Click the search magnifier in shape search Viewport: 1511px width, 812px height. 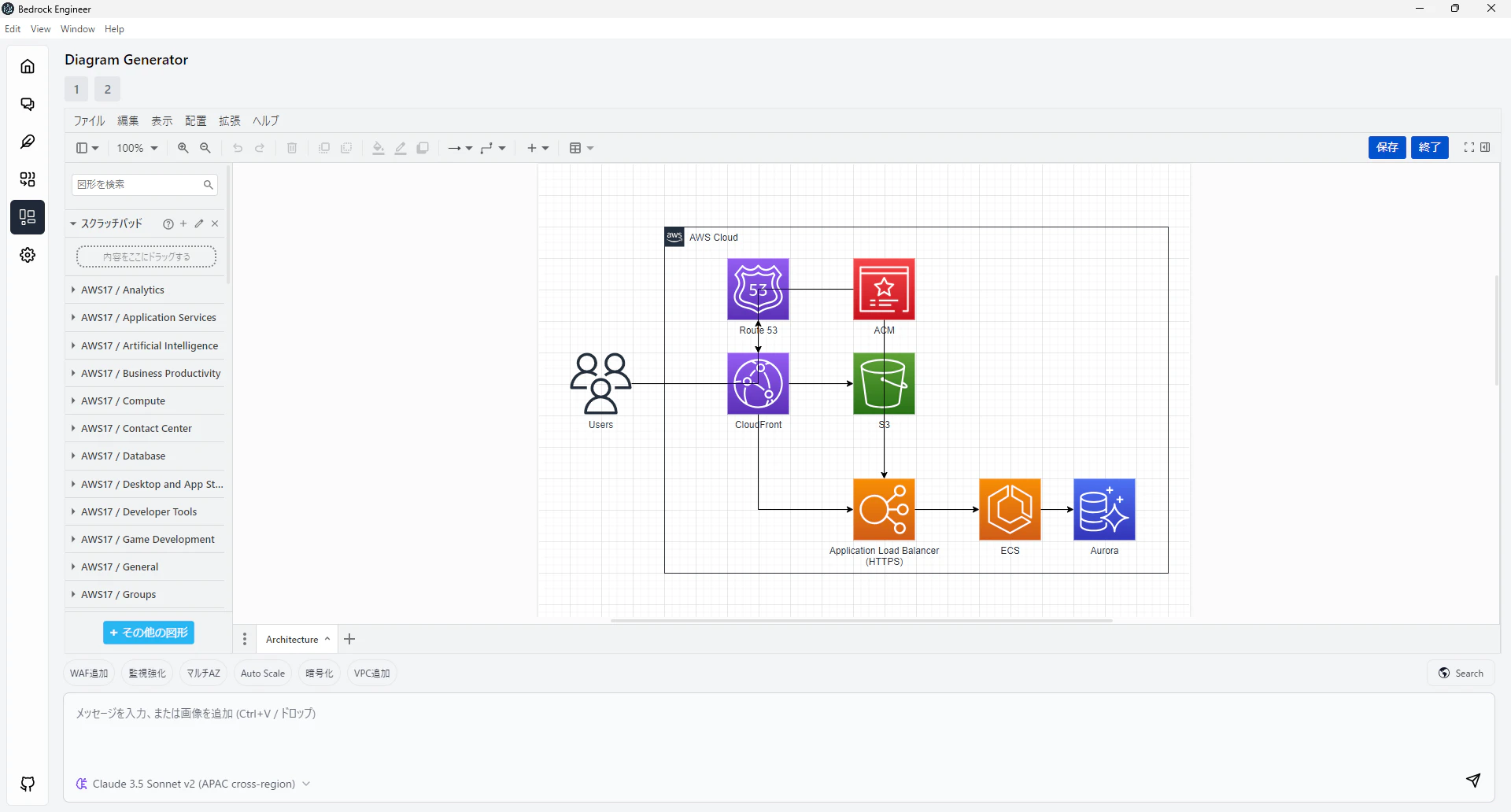tap(208, 185)
